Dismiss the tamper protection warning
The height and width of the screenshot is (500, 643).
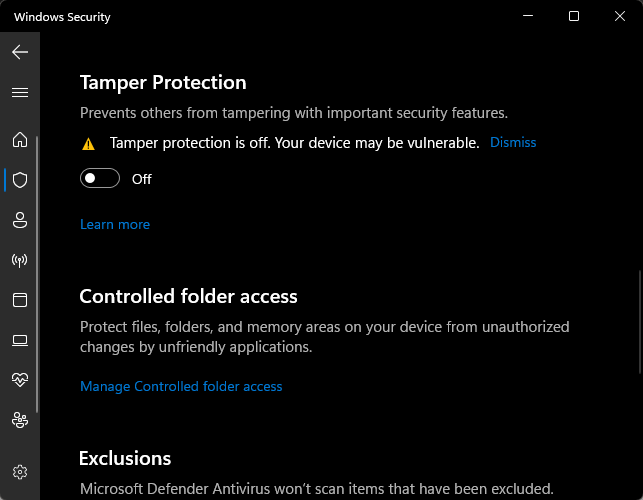click(513, 142)
